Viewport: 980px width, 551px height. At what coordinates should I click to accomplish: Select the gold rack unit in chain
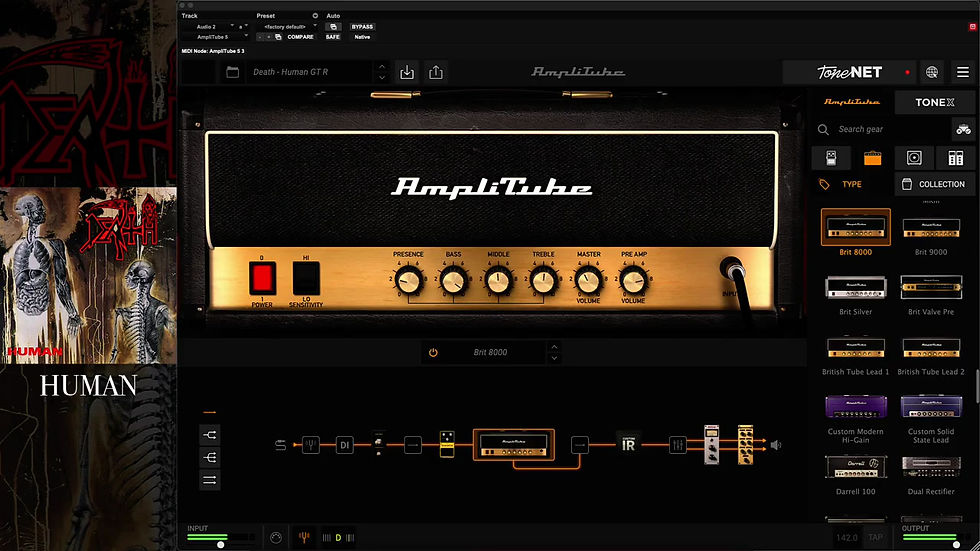pyautogui.click(x=745, y=445)
